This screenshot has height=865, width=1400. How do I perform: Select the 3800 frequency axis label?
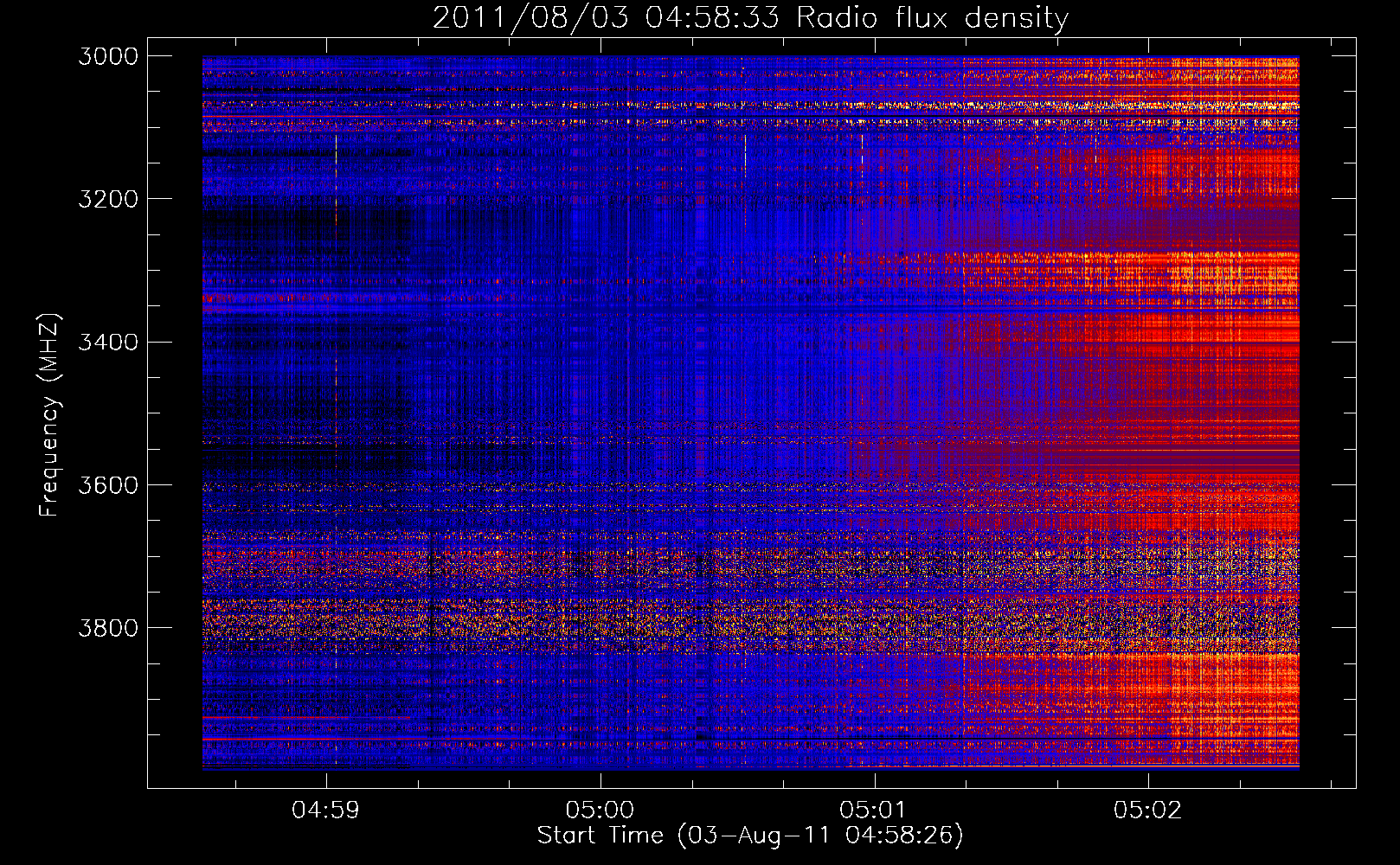coord(108,627)
